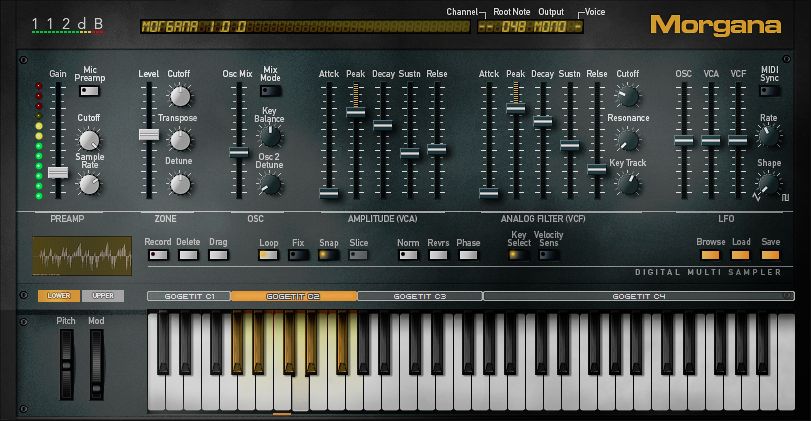The width and height of the screenshot is (811, 421).
Task: Click the Channel value field
Action: (x=486, y=26)
